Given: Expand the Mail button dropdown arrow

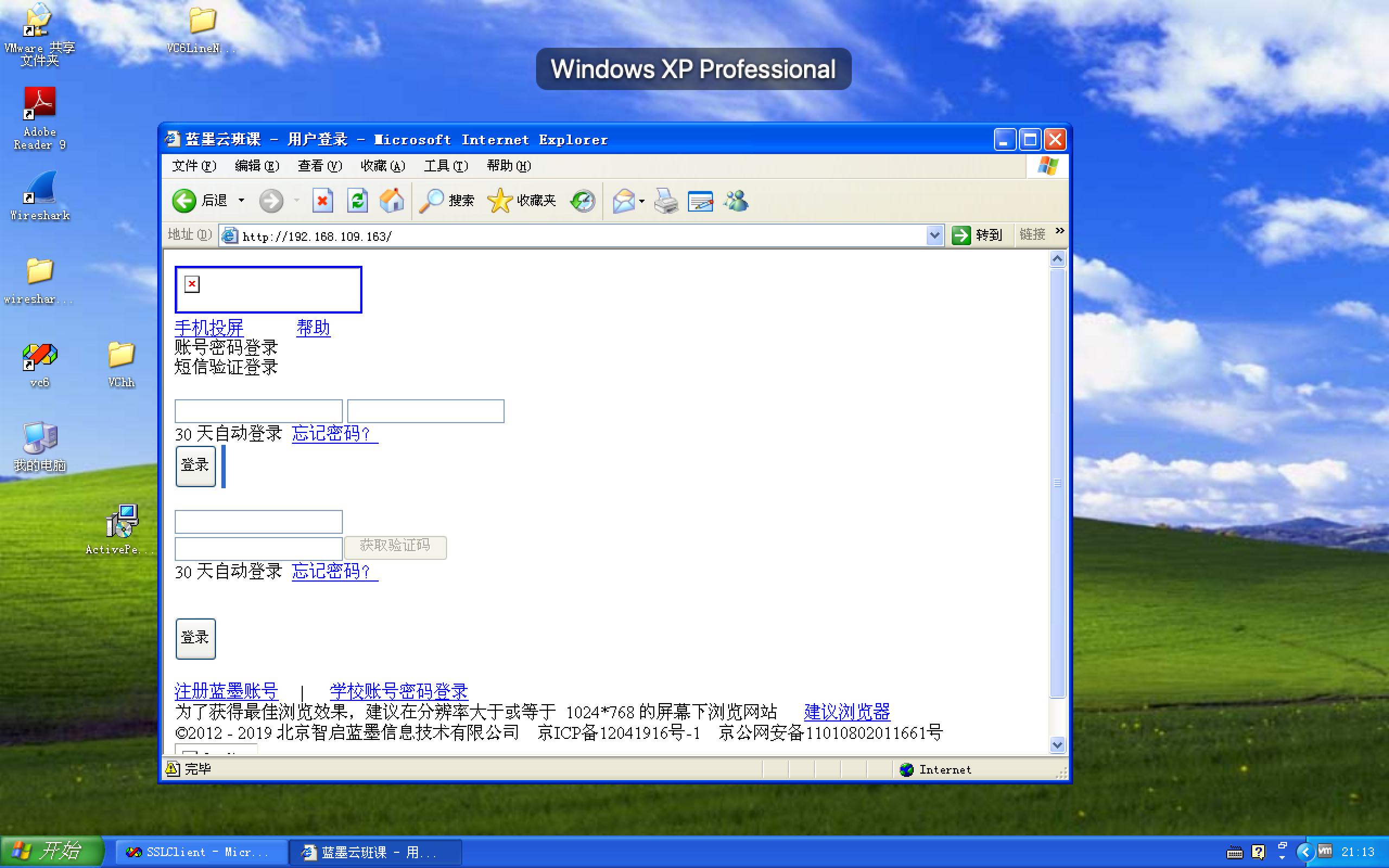Looking at the screenshot, I should (642, 201).
